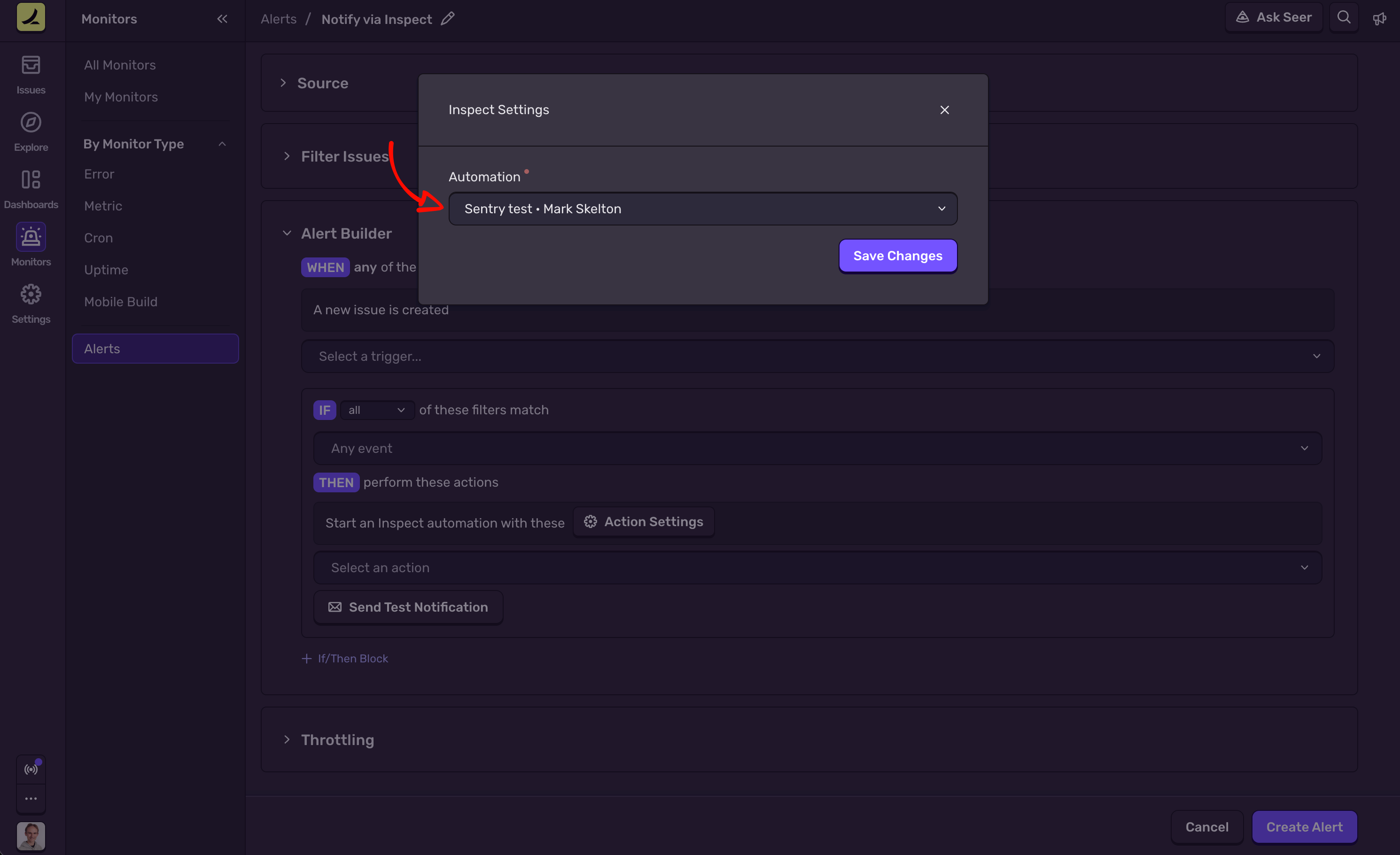The width and height of the screenshot is (1400, 855).
Task: Open the Automation dropdown
Action: [x=703, y=209]
